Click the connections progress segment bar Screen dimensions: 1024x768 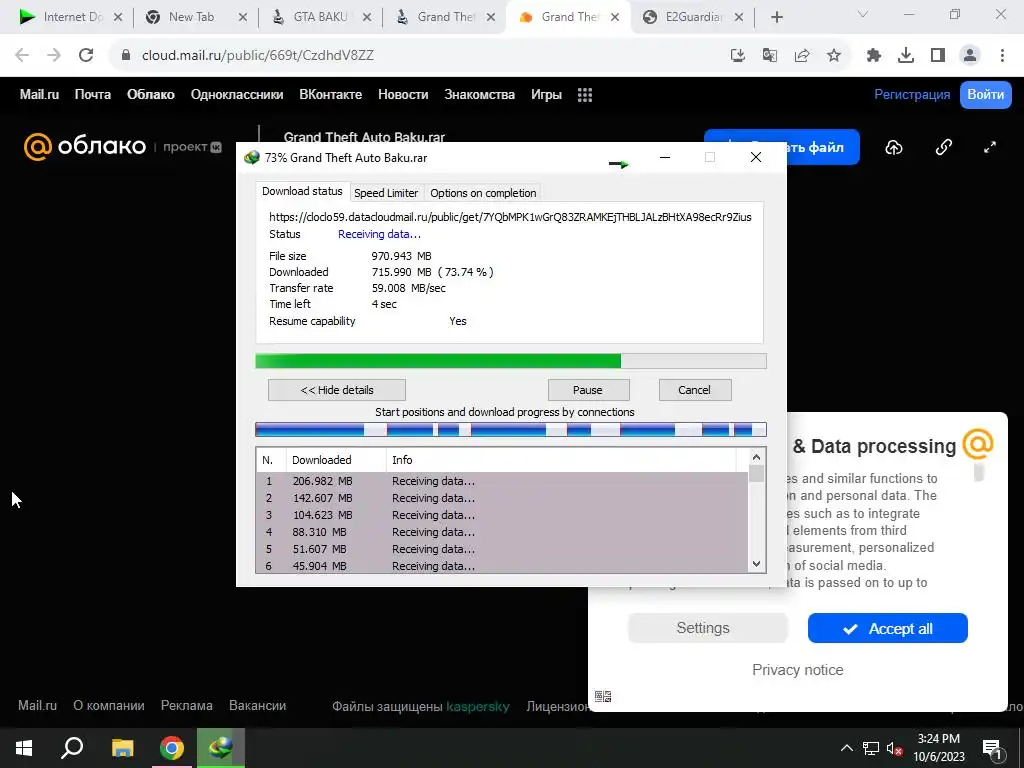[511, 430]
